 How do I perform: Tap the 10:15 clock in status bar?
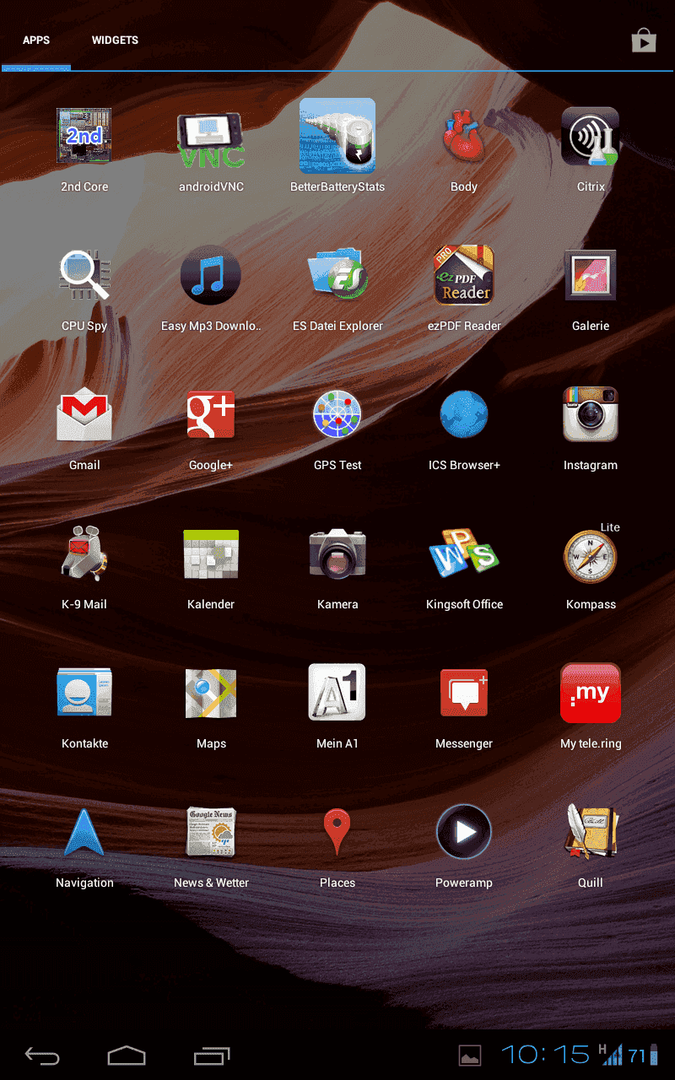(x=546, y=1055)
